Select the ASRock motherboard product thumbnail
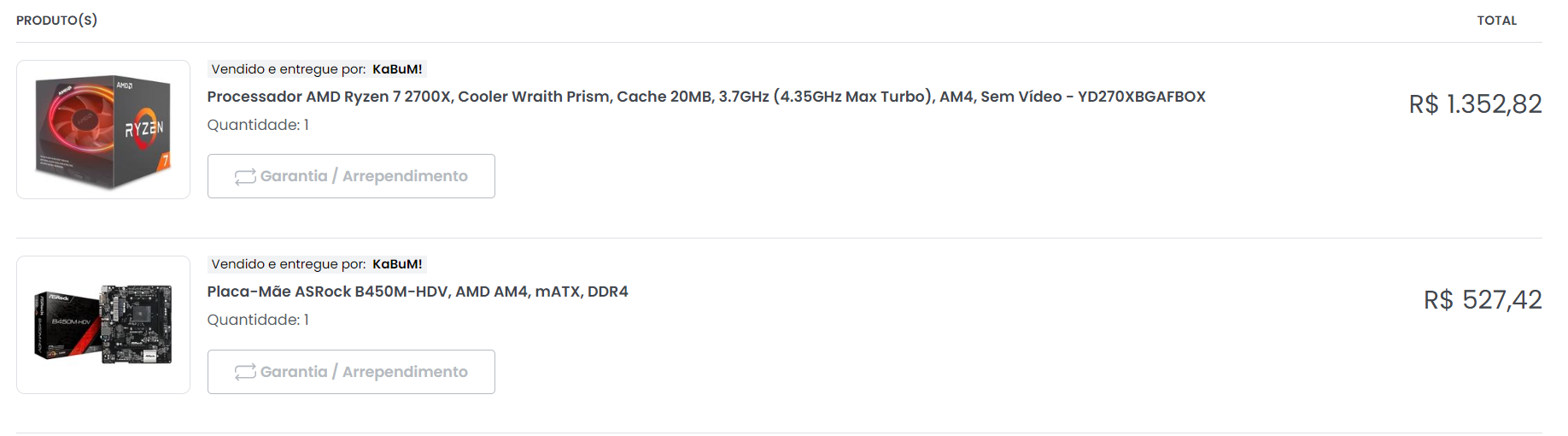The width and height of the screenshot is (1568, 436). click(103, 325)
